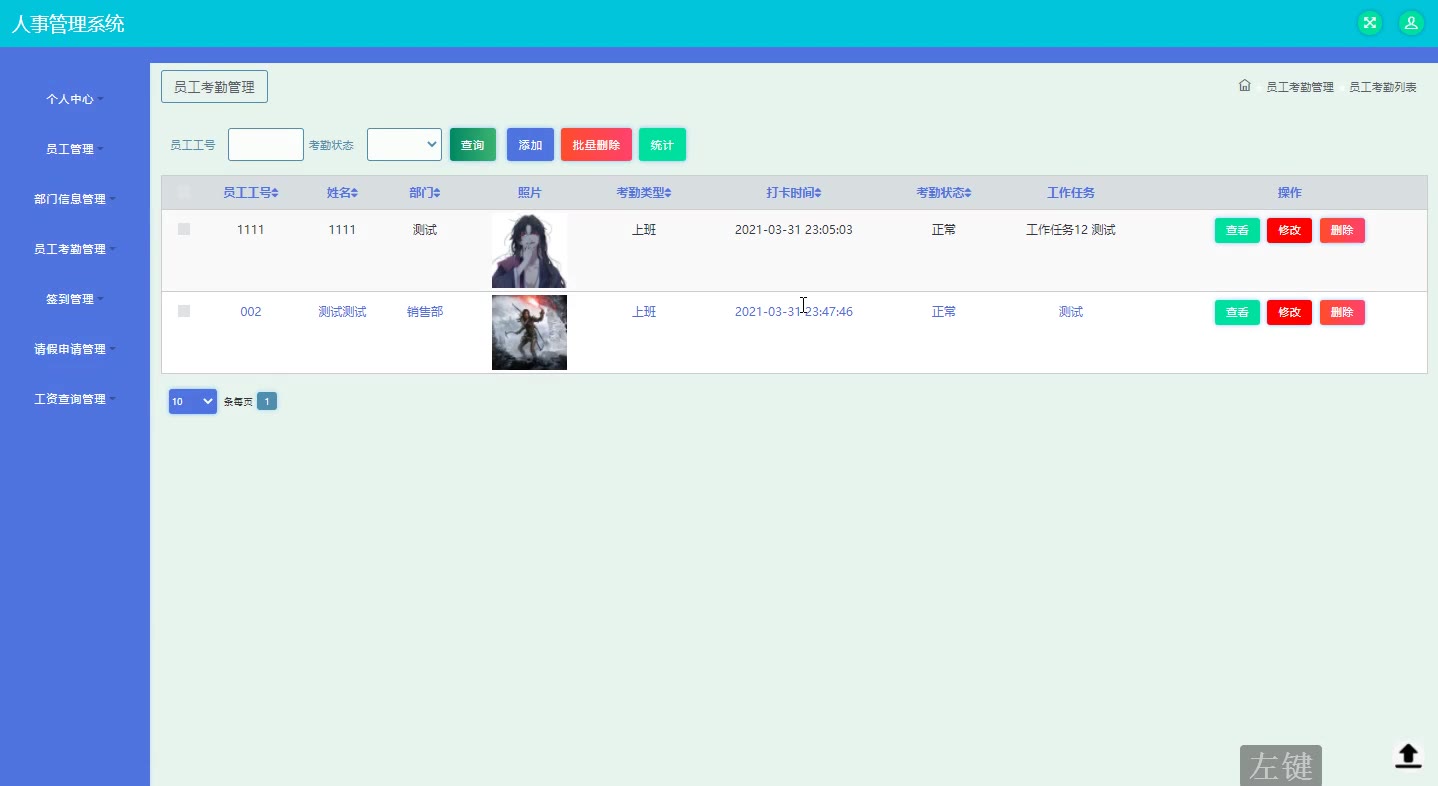This screenshot has height=786, width=1438.
Task: Edit employee 1111 record with 修改
Action: (x=1289, y=230)
